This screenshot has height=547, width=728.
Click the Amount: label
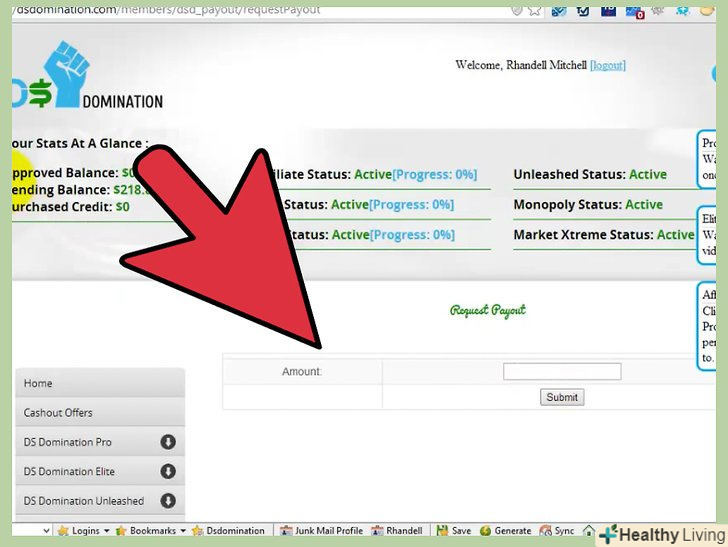[302, 371]
